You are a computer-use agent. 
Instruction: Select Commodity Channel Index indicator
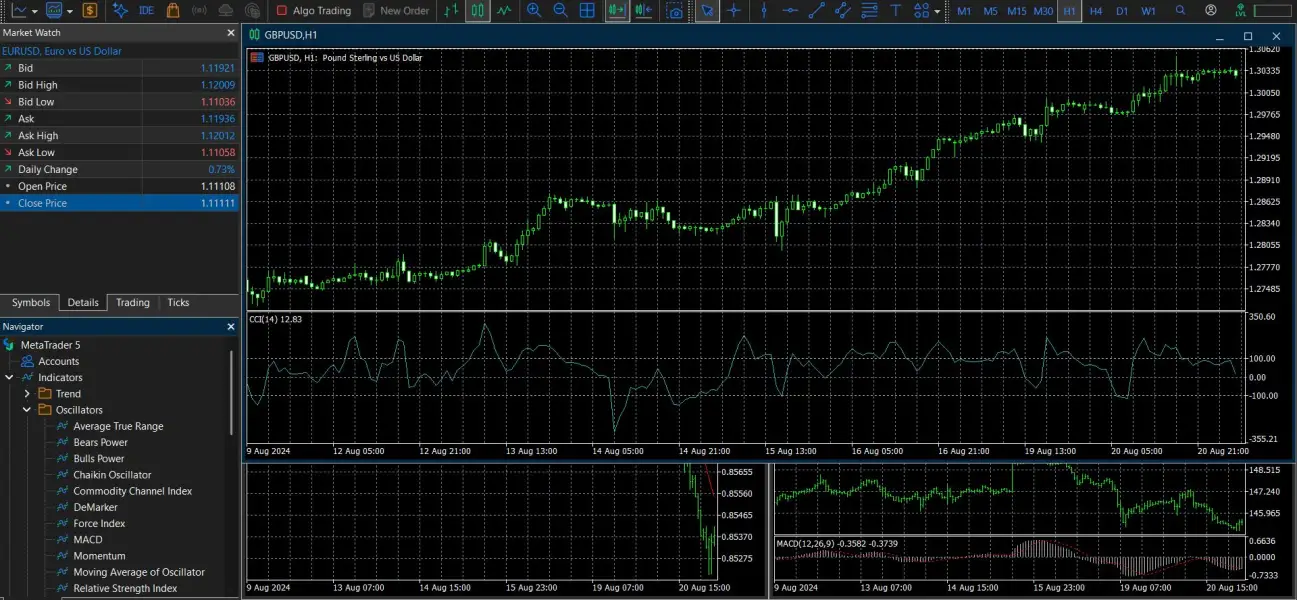point(132,491)
